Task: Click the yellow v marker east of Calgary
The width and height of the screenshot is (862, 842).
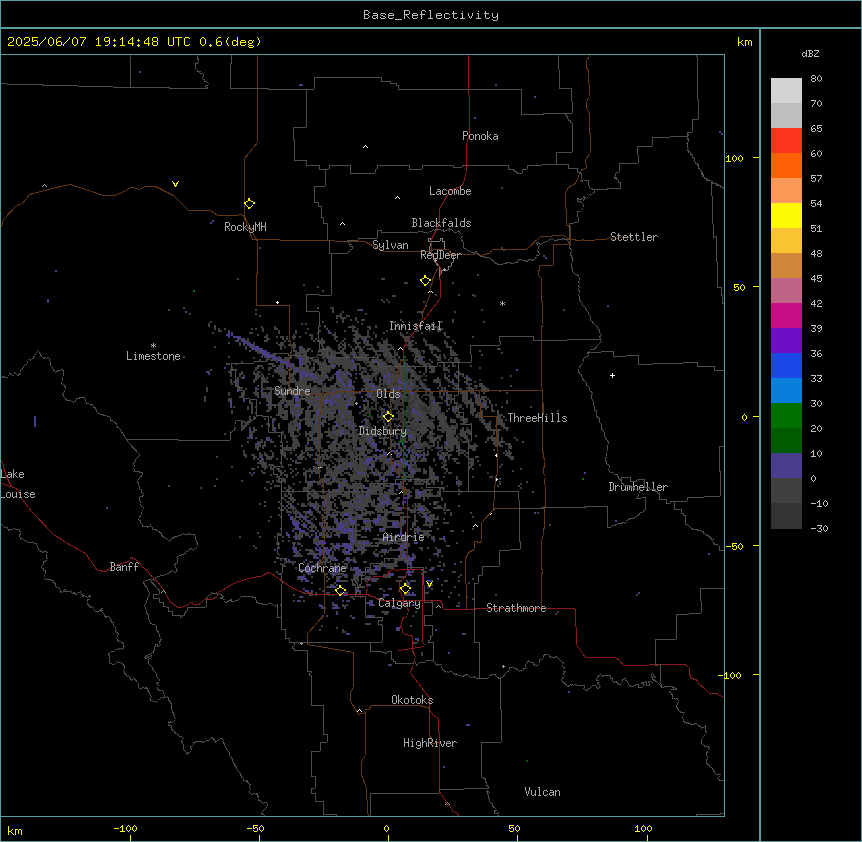Action: pyautogui.click(x=429, y=584)
